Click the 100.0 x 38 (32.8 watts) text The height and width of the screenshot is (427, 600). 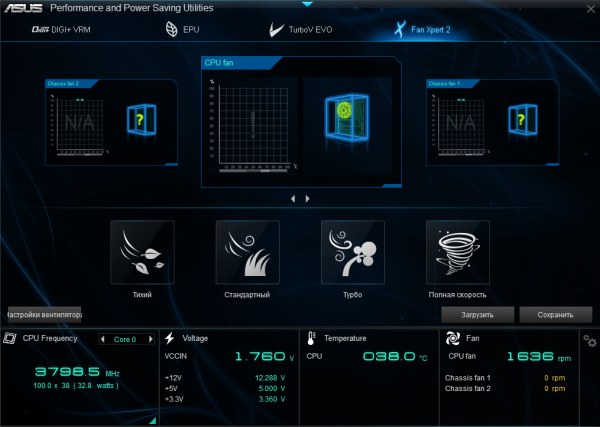point(76,386)
